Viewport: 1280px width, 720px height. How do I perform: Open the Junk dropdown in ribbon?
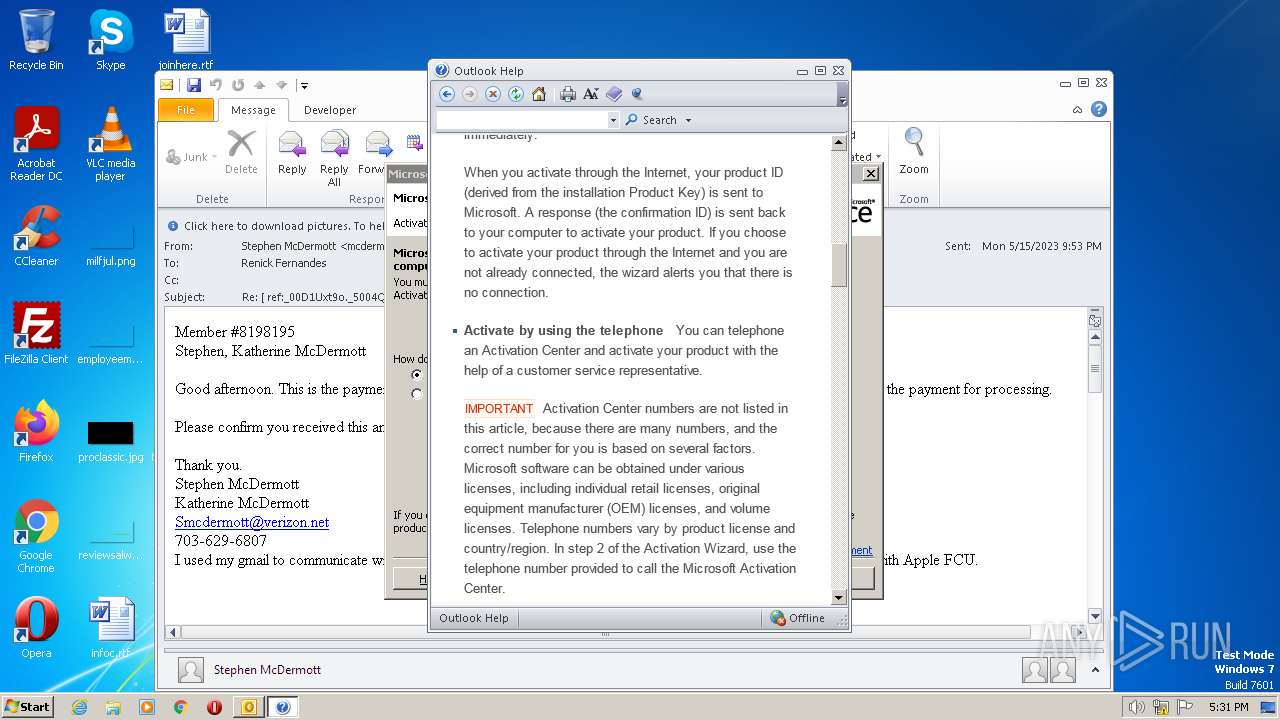[x=190, y=157]
